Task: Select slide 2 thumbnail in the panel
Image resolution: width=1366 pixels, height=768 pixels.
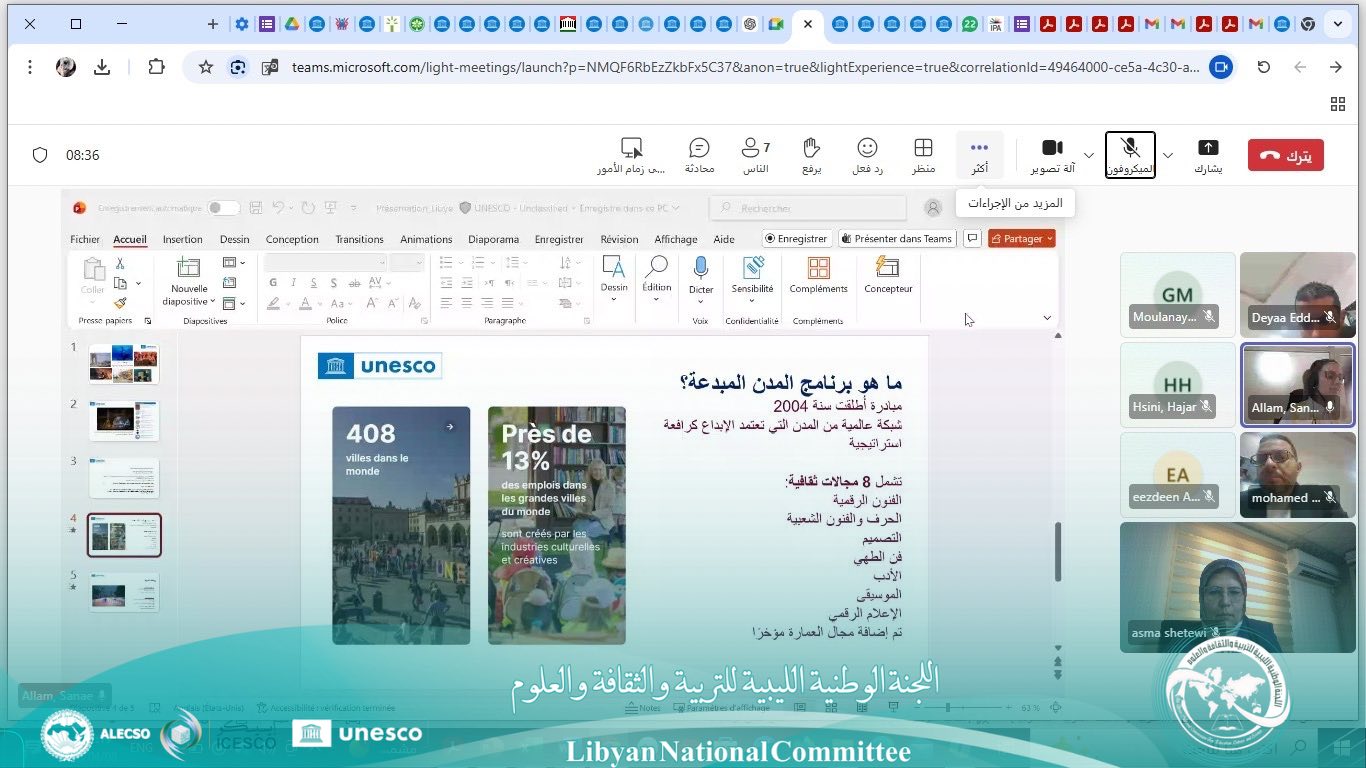Action: [123, 420]
